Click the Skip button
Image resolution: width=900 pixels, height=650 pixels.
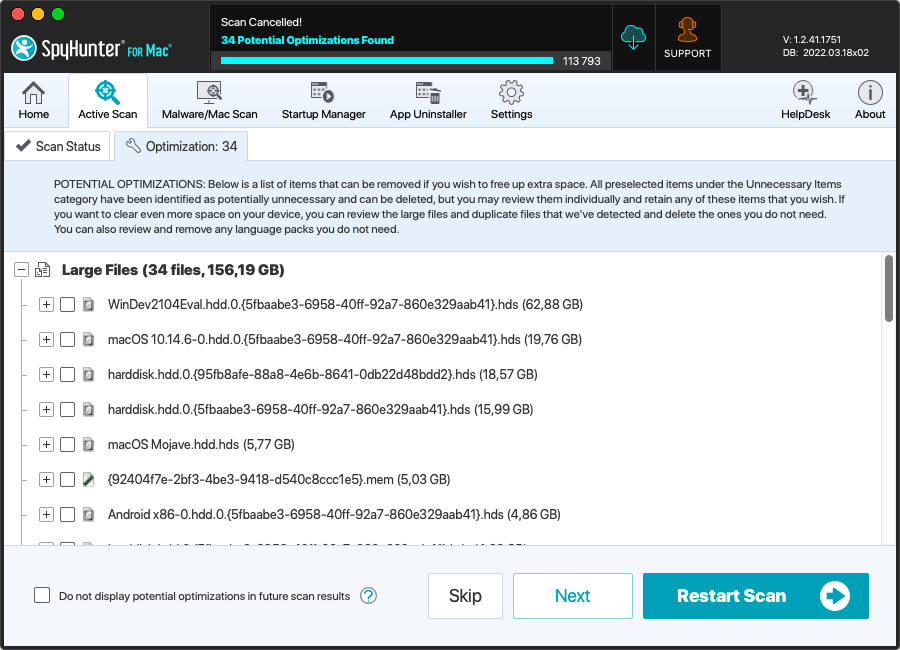465,596
